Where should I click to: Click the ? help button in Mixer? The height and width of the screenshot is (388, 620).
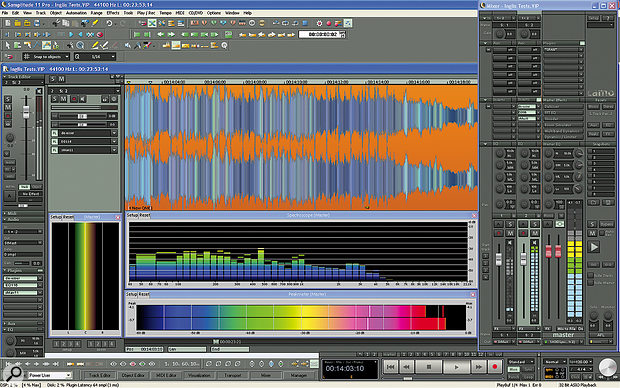click(608, 18)
